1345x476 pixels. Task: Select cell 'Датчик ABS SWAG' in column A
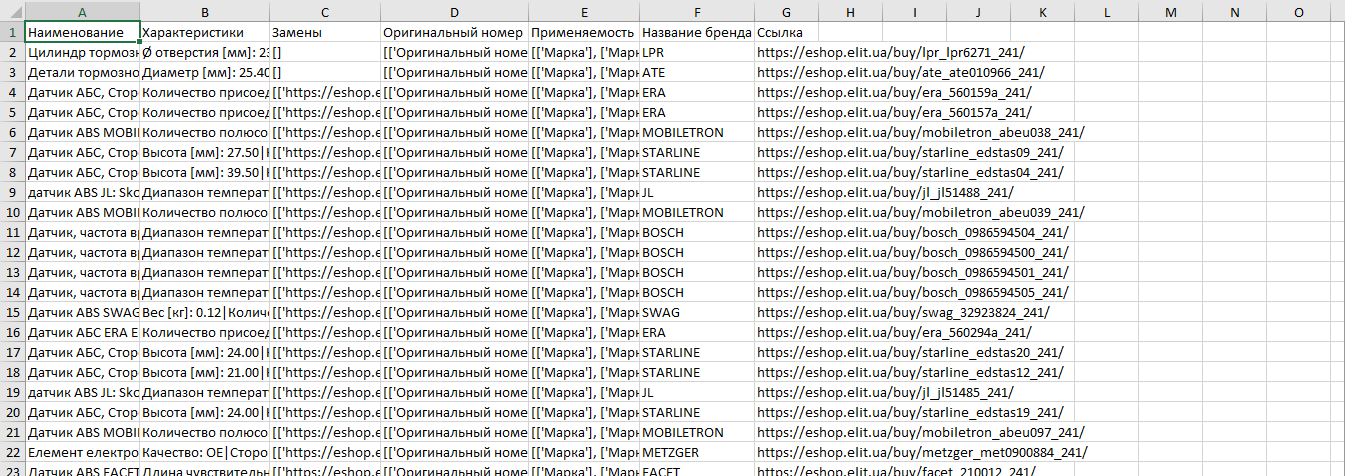pyautogui.click(x=82, y=312)
